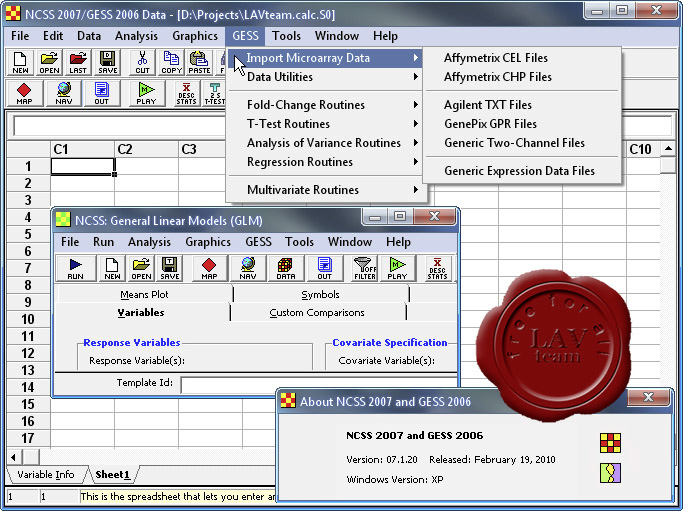Choose Agilent TXT Files from submenu
This screenshot has width=683, height=511.
(x=522, y=105)
